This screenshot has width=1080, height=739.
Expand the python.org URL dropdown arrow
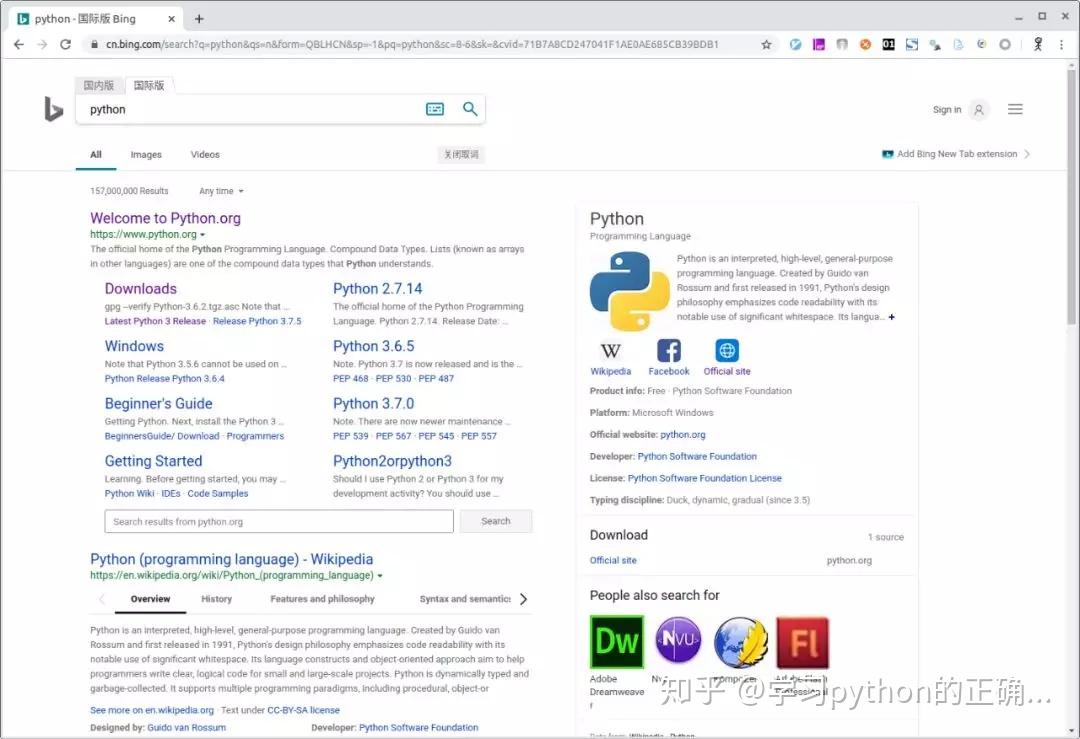click(202, 235)
